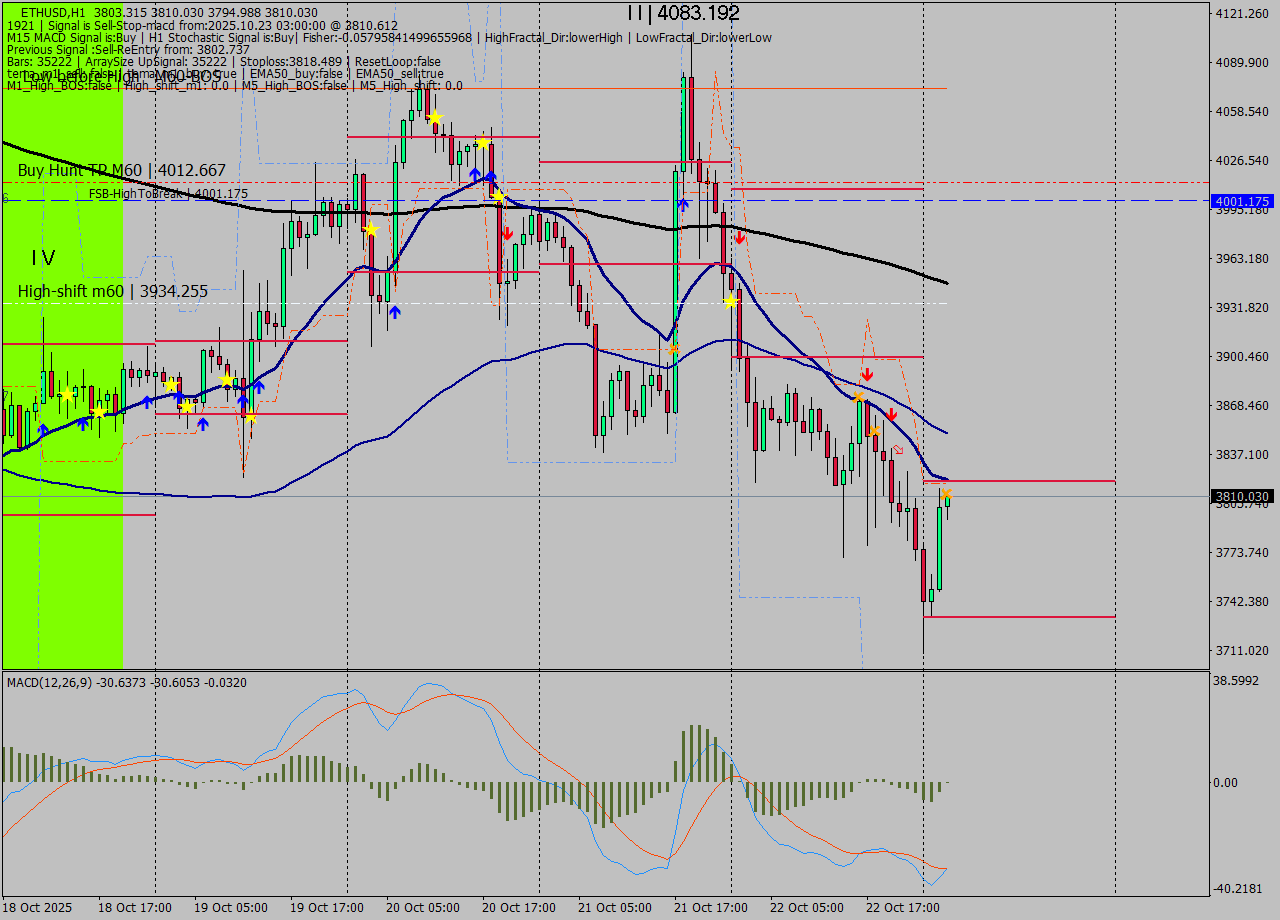Viewport: 1280px width, 920px height.
Task: Click the yellow star at the 20 Oct price peak
Action: (x=435, y=118)
